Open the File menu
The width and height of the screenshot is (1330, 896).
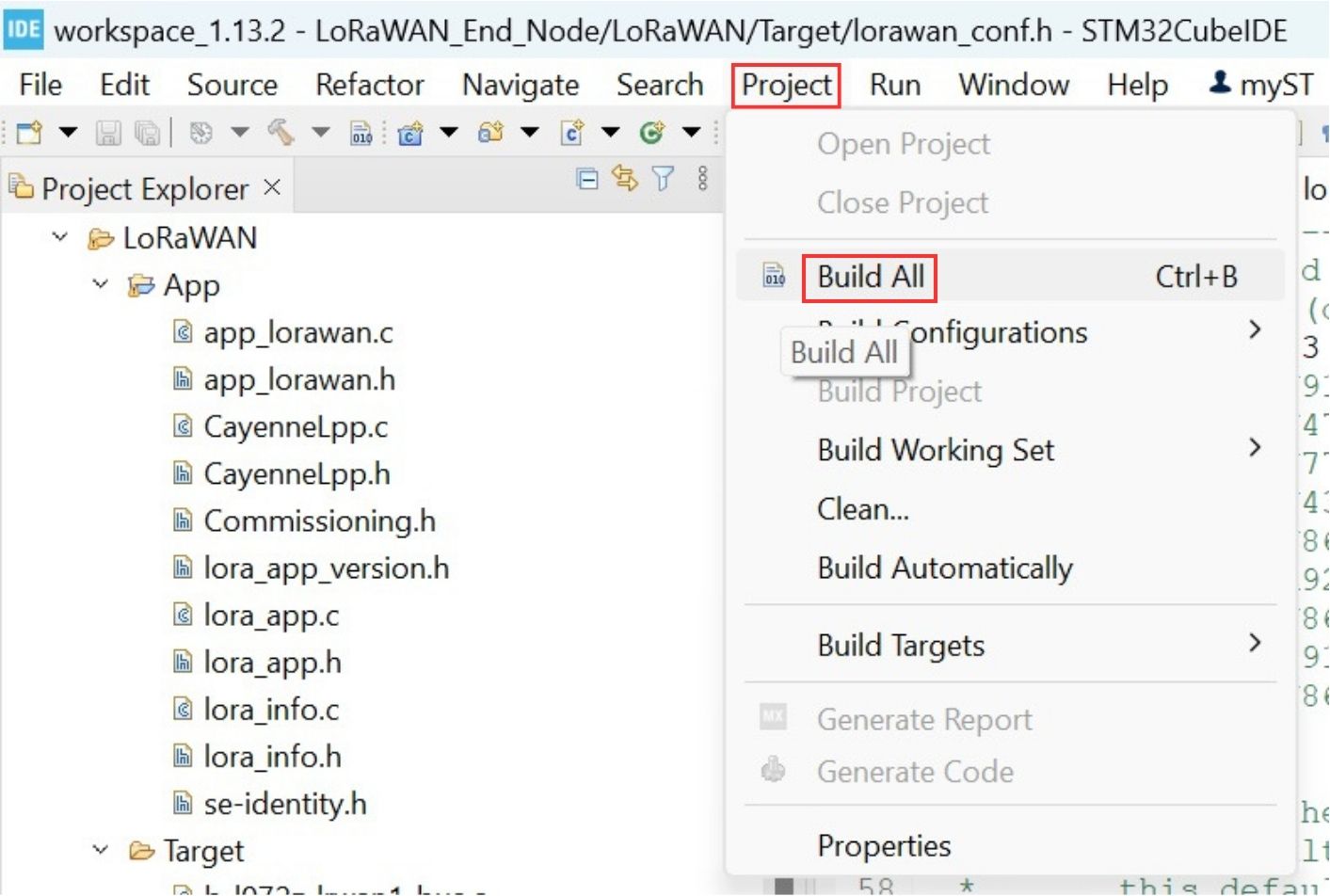click(40, 85)
